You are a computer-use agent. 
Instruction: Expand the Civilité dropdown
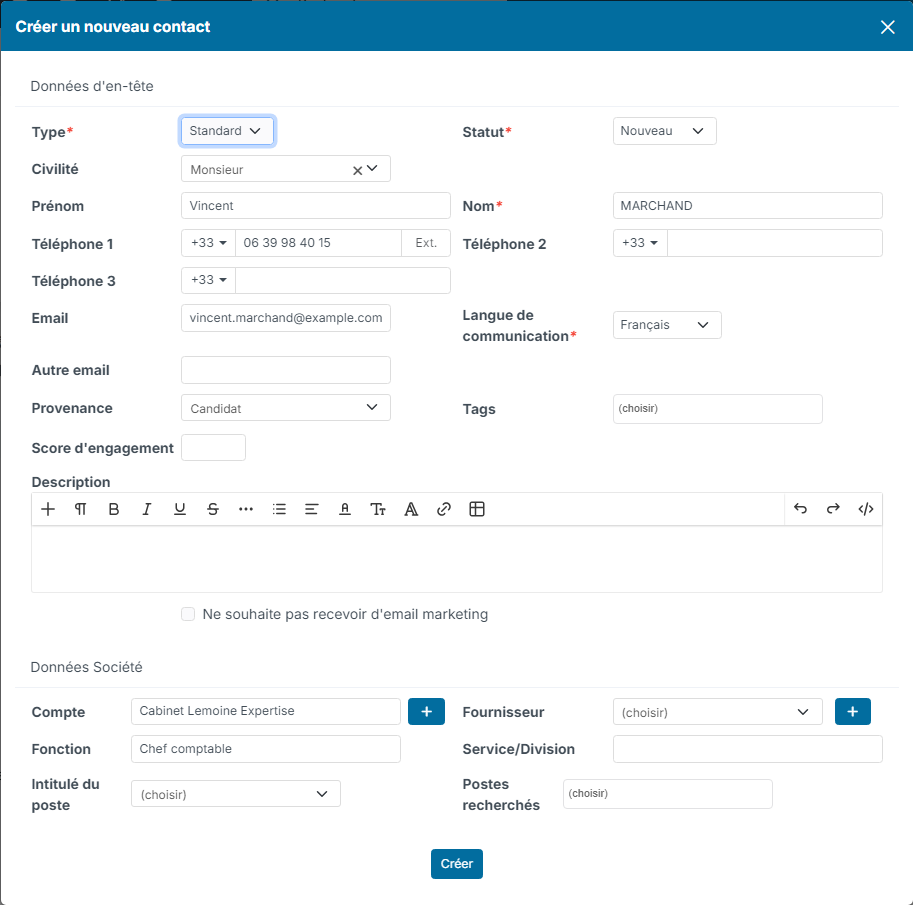tap(373, 168)
